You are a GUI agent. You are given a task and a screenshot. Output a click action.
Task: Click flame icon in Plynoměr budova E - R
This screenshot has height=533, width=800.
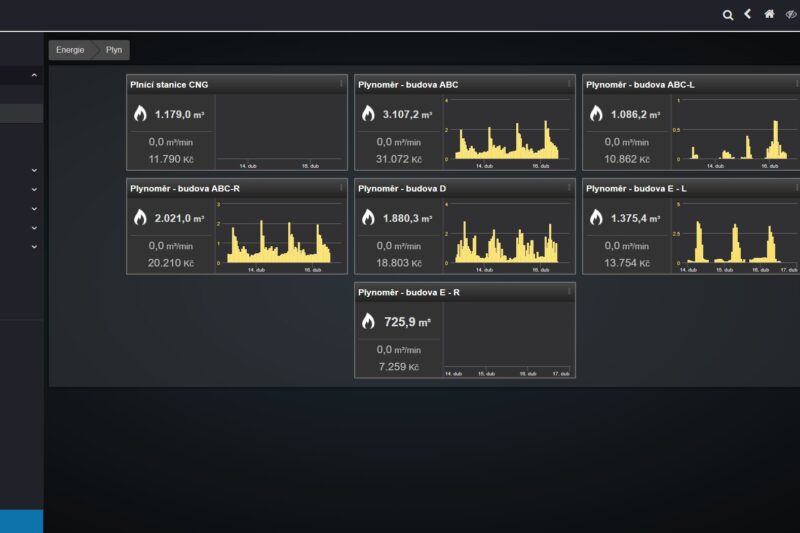click(x=368, y=321)
